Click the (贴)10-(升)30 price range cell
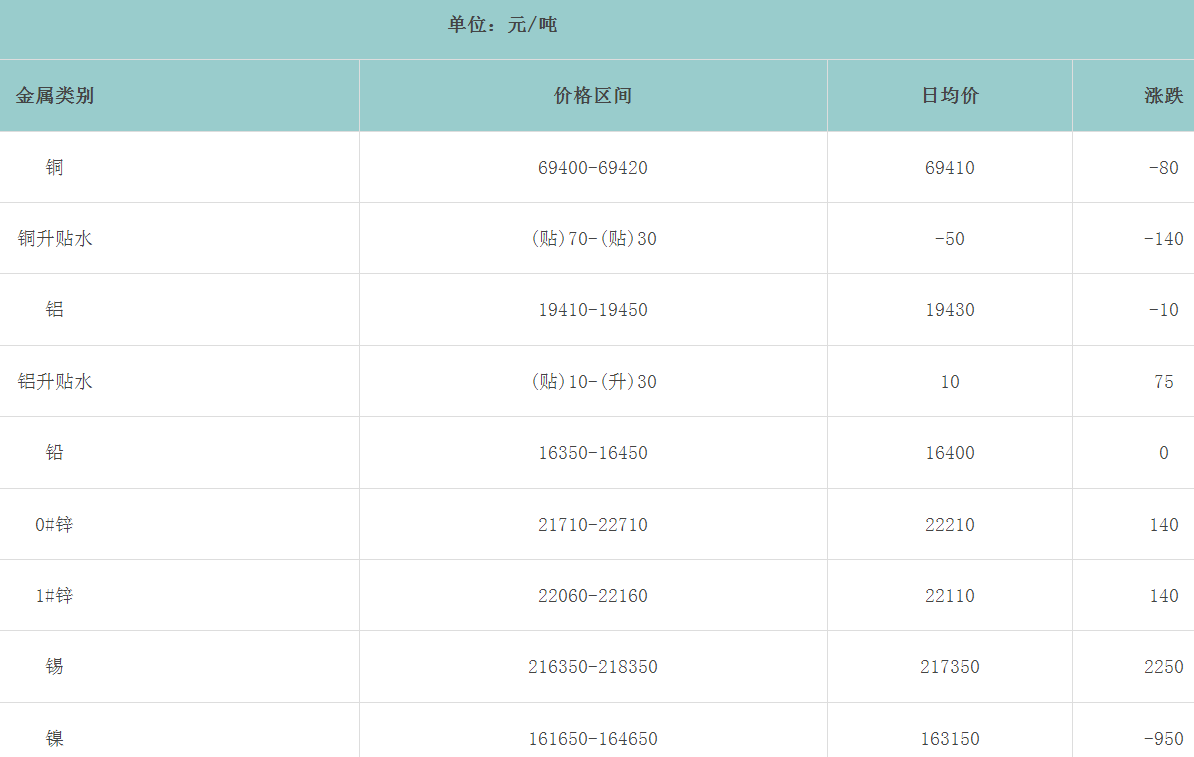 593,382
